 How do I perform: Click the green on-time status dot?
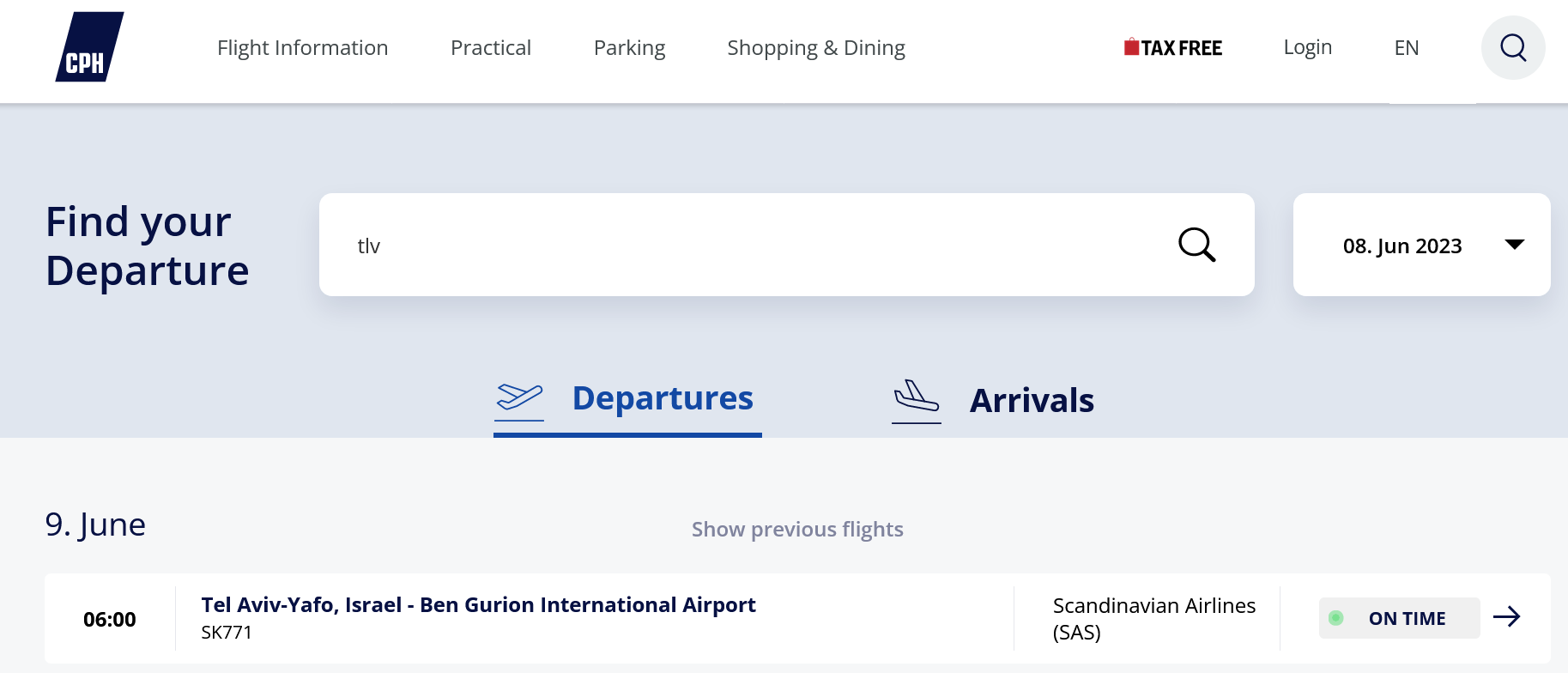[1336, 618]
